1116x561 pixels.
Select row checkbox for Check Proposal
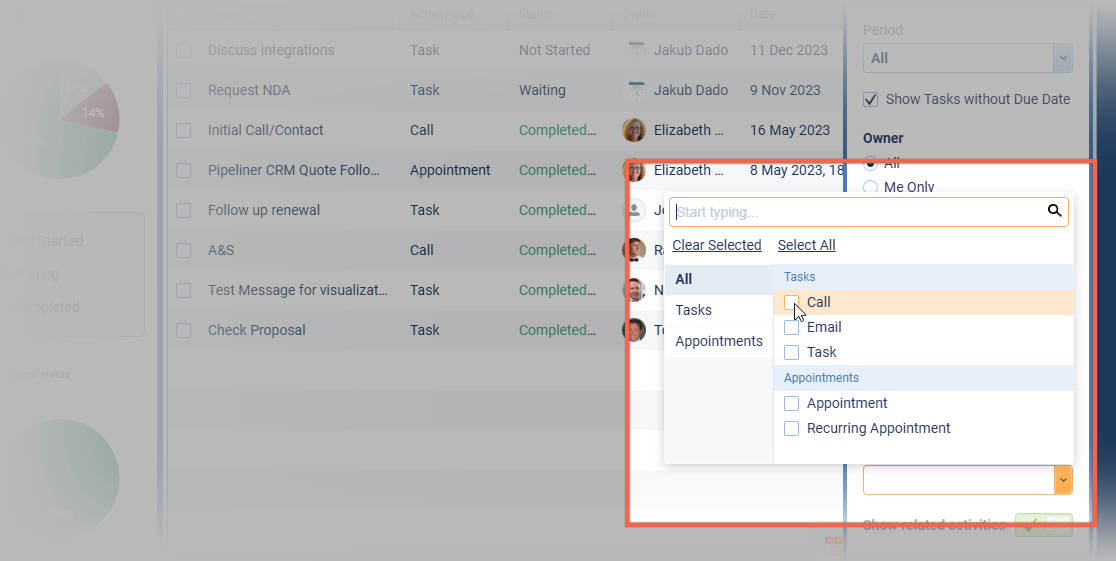pos(184,330)
